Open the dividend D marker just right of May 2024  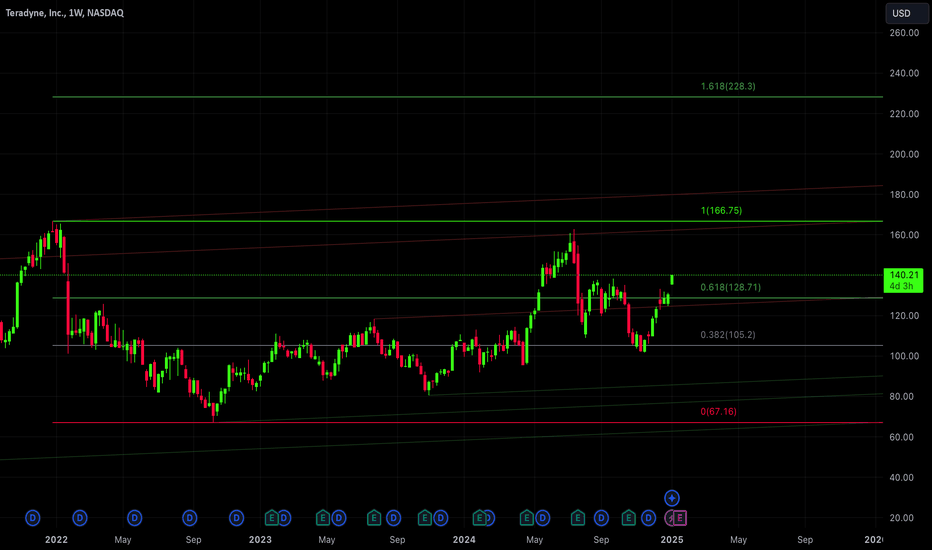542,518
